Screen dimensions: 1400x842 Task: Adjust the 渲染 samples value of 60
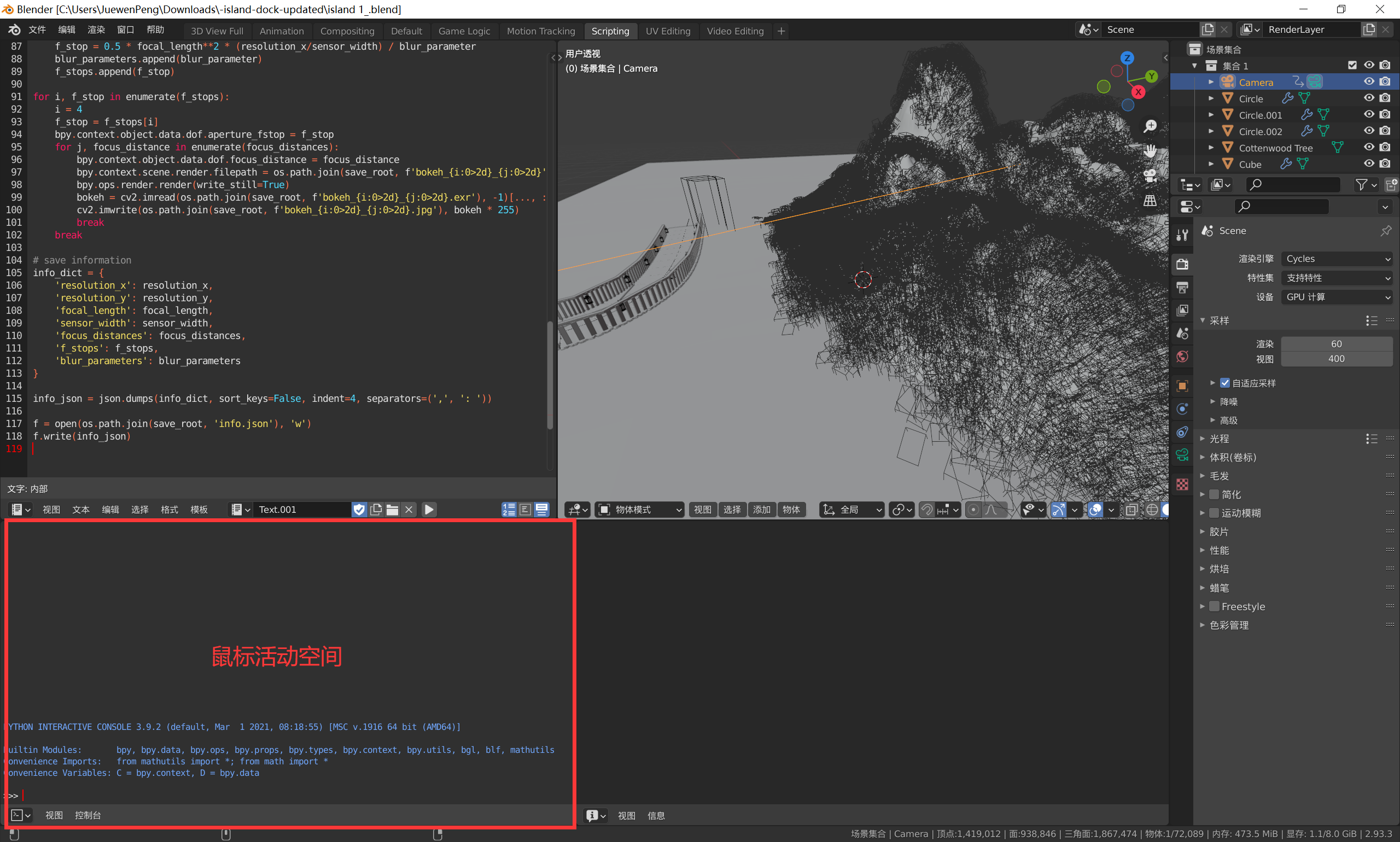pyautogui.click(x=1337, y=344)
